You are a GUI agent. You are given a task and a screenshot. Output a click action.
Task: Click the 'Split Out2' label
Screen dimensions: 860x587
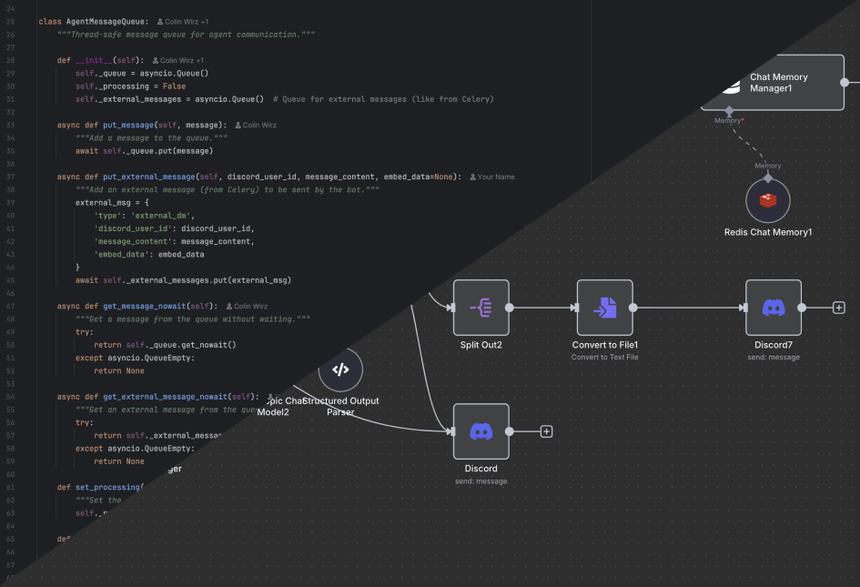click(x=481, y=345)
